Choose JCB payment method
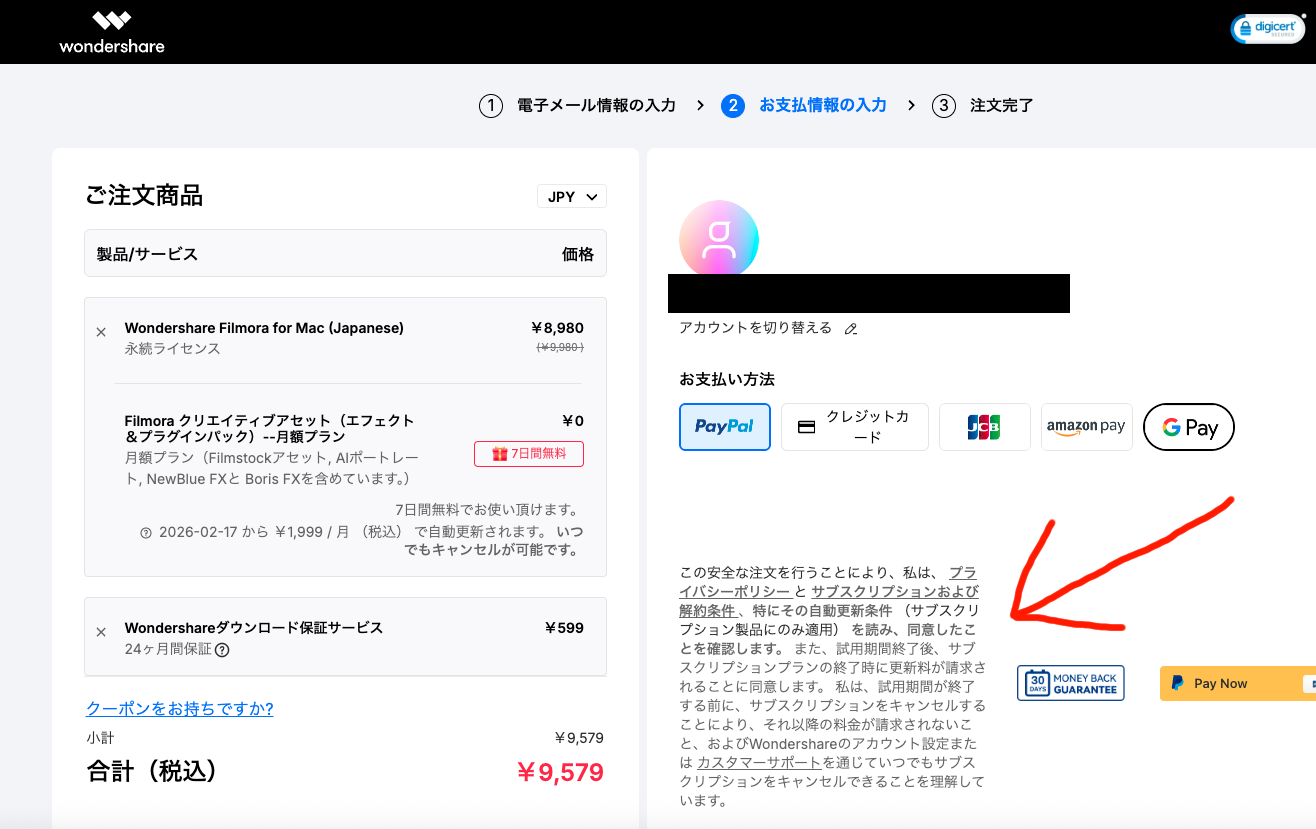The height and width of the screenshot is (829, 1316). click(x=984, y=427)
